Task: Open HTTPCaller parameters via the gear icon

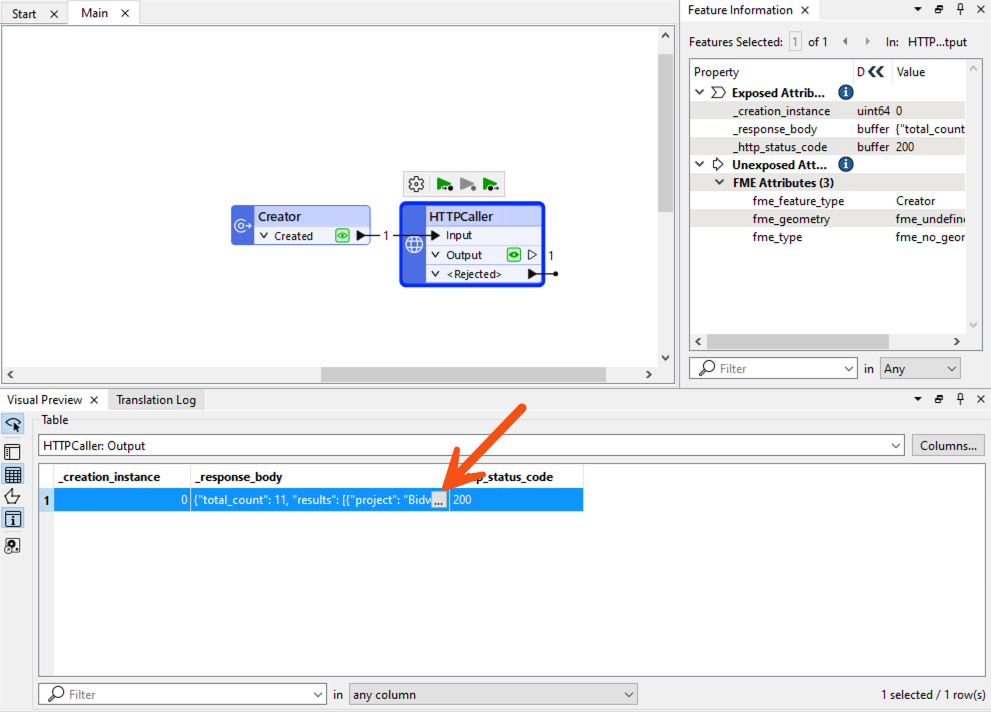Action: pyautogui.click(x=417, y=184)
